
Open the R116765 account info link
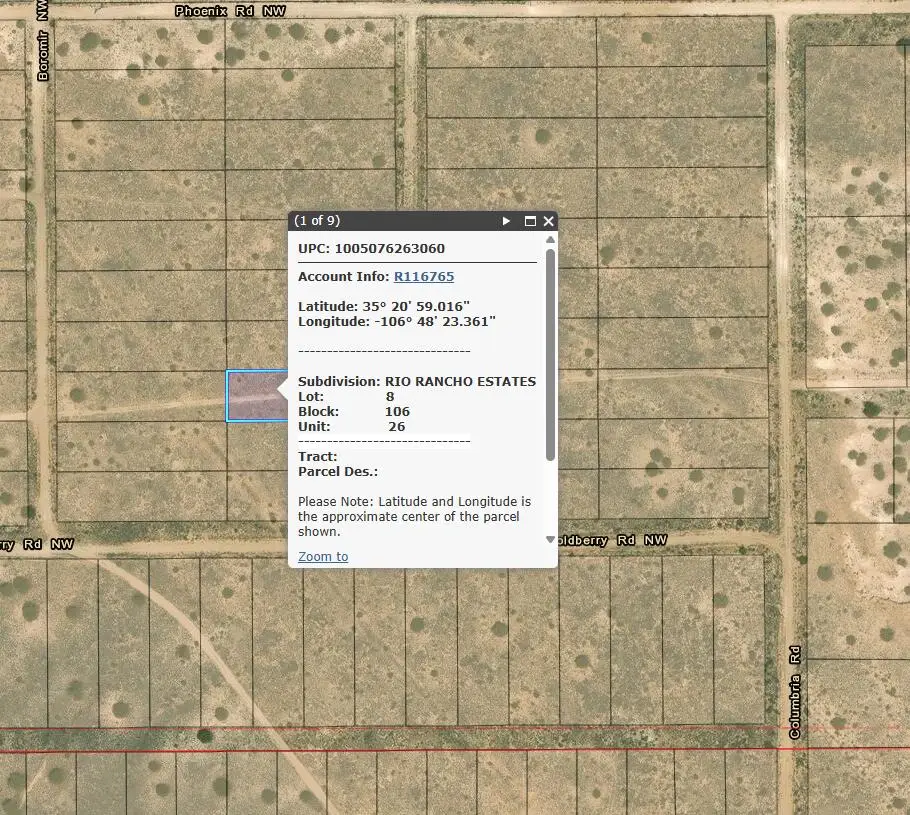pos(424,276)
